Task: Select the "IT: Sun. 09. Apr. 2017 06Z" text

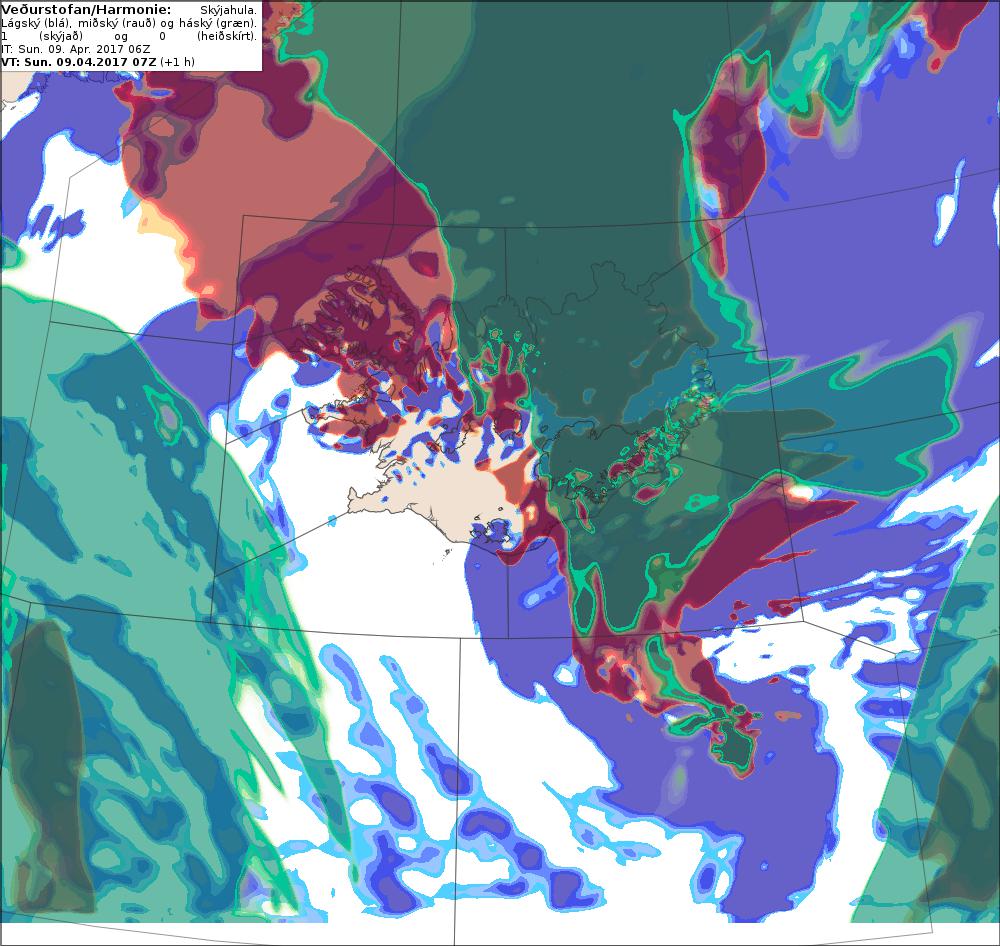Action: (76, 49)
